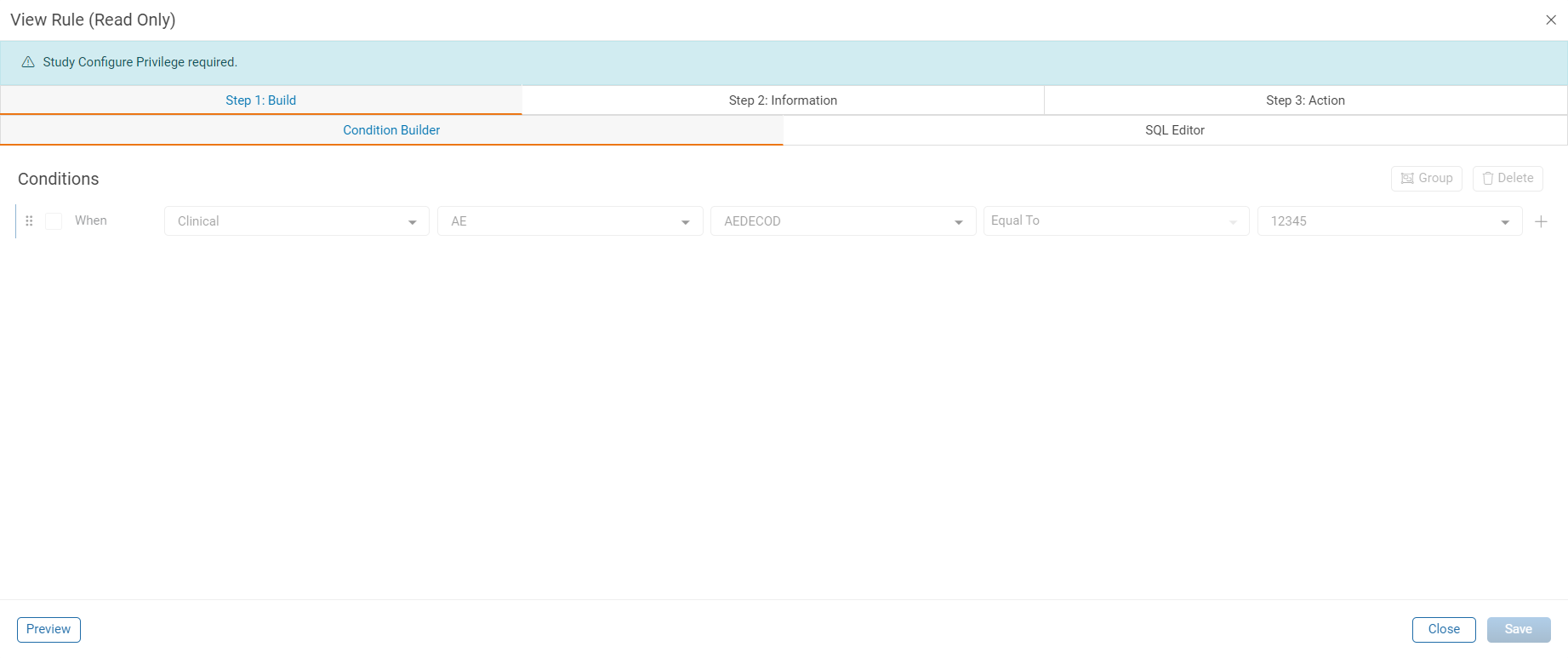
Task: Click the Conditions heading
Action: 59,179
